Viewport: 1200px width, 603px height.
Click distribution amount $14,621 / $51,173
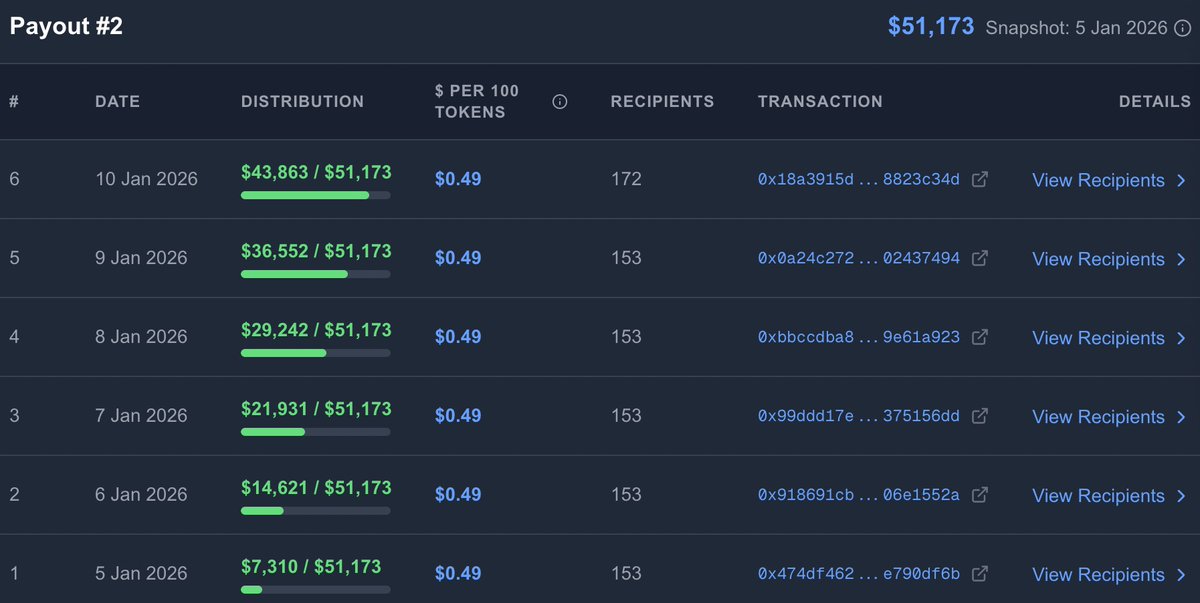[x=316, y=489]
